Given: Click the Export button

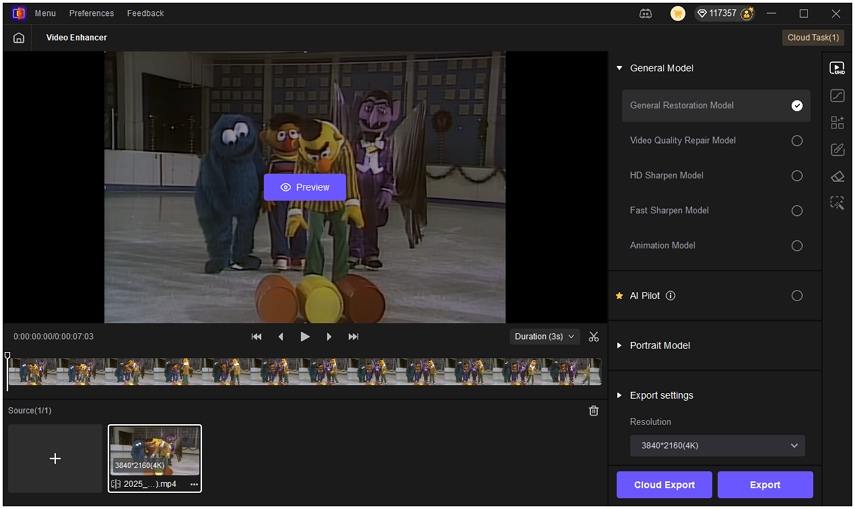Looking at the screenshot, I should click(765, 484).
